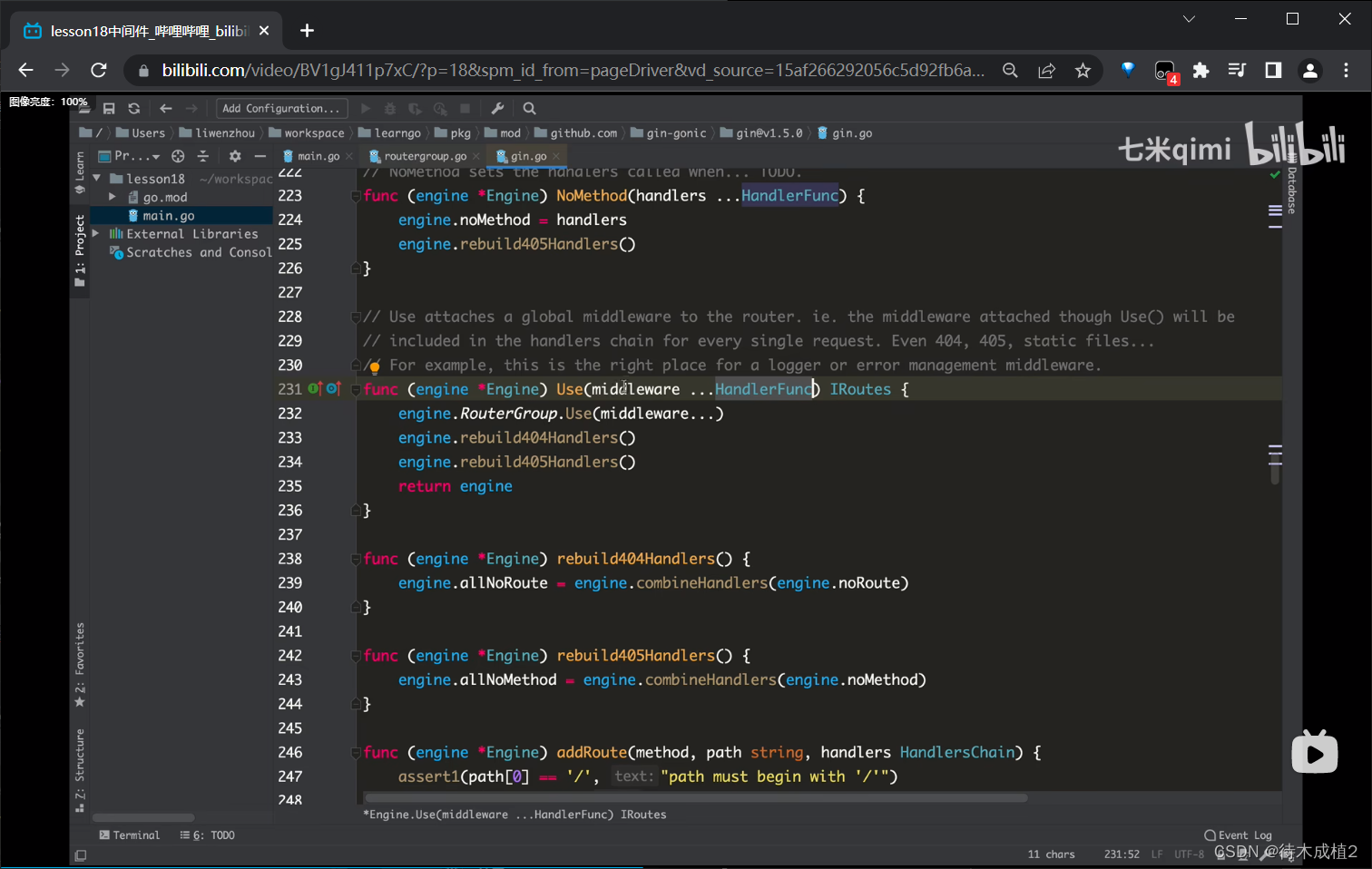
Task: Click the Collapse All icon in Project panel
Action: tap(203, 156)
